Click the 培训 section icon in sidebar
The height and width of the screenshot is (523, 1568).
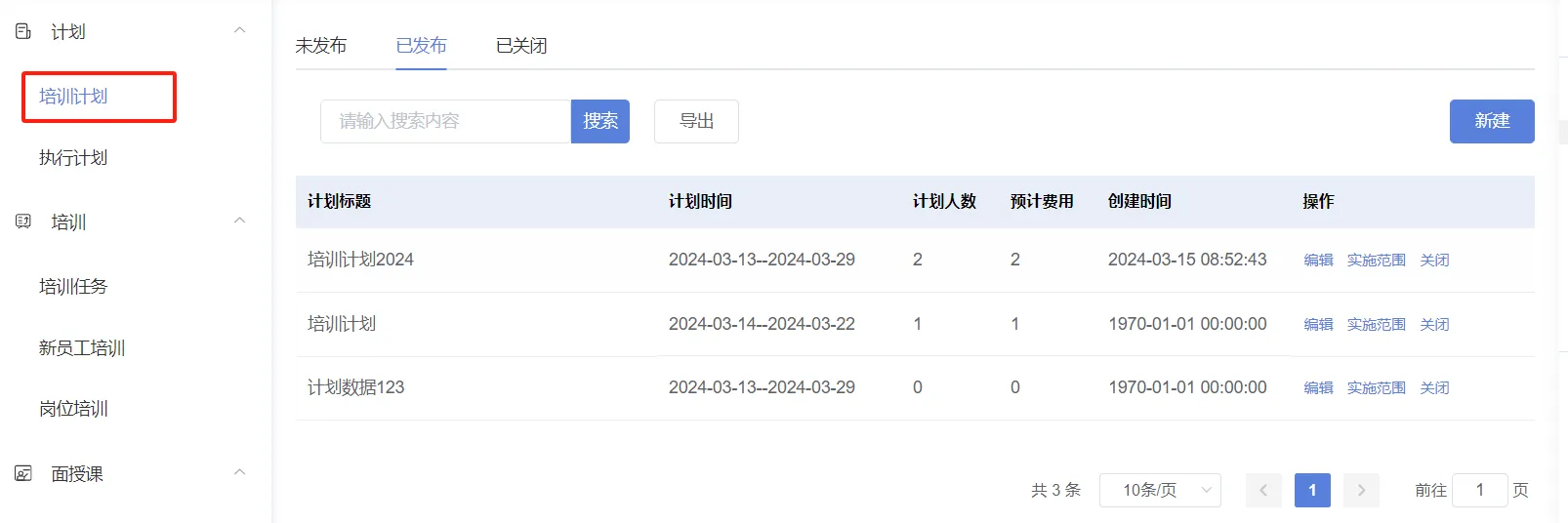point(23,221)
